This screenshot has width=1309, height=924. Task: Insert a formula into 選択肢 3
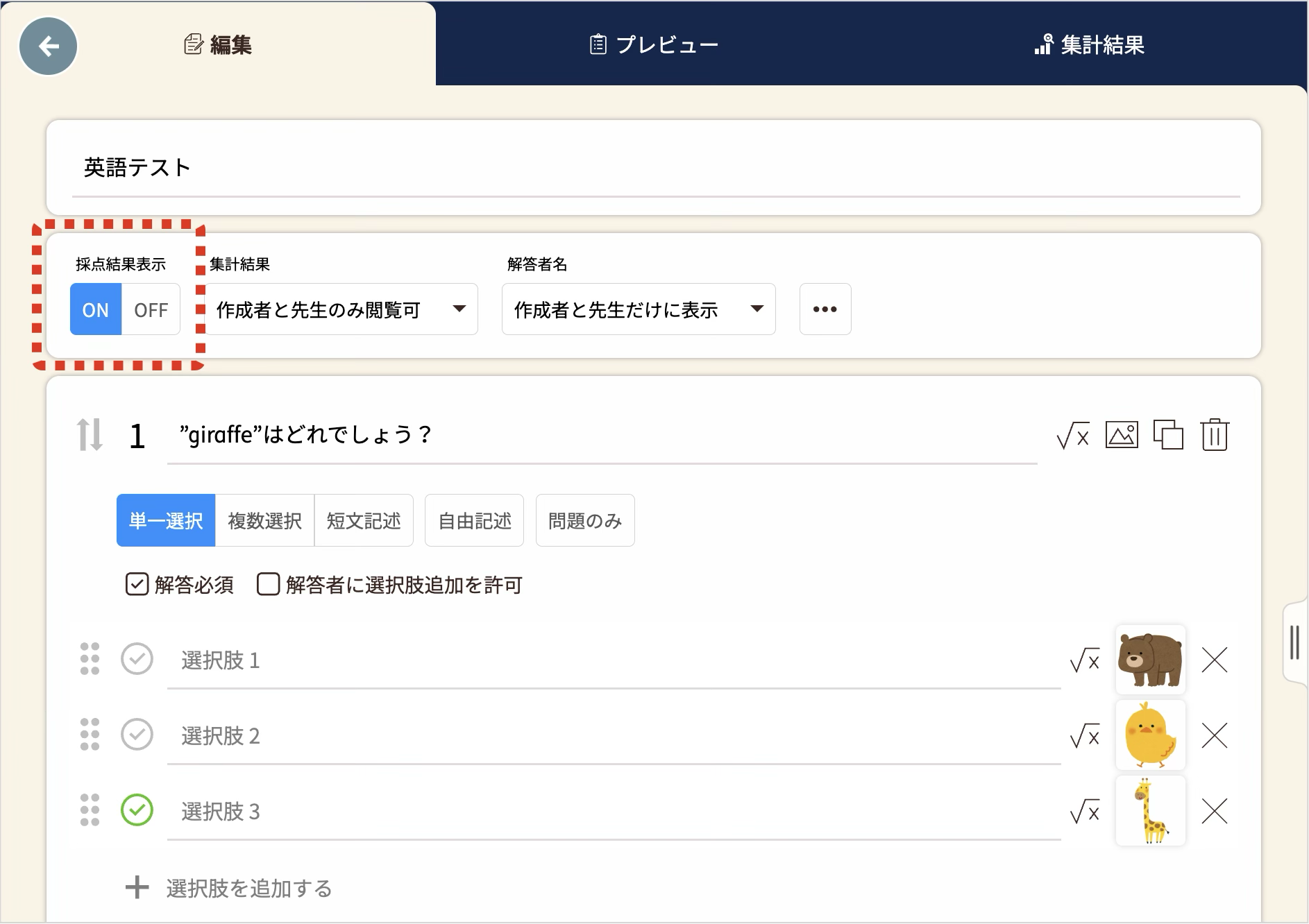(1085, 811)
